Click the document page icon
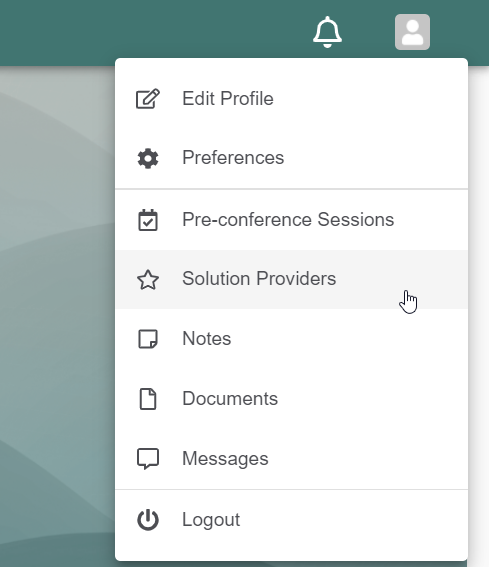 148,399
